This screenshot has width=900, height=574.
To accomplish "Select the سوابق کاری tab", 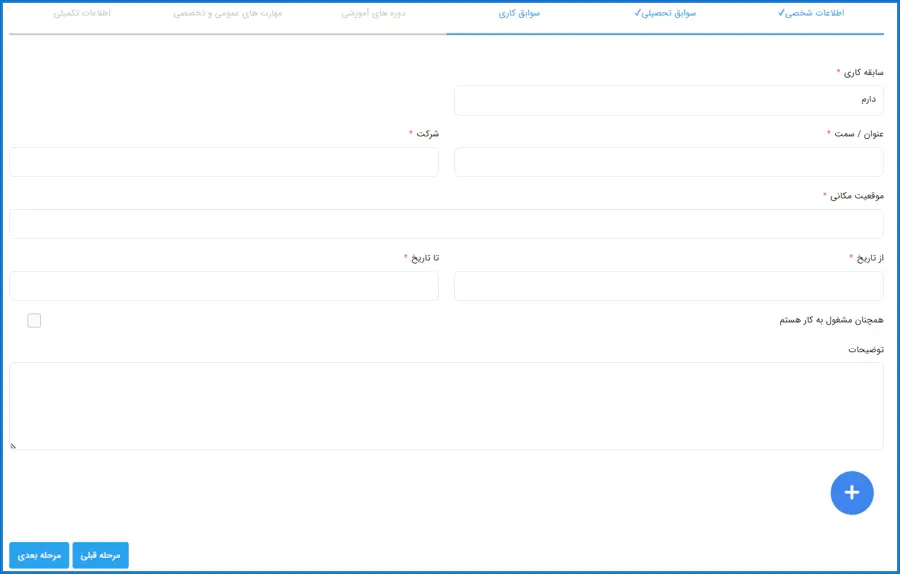I will [520, 14].
